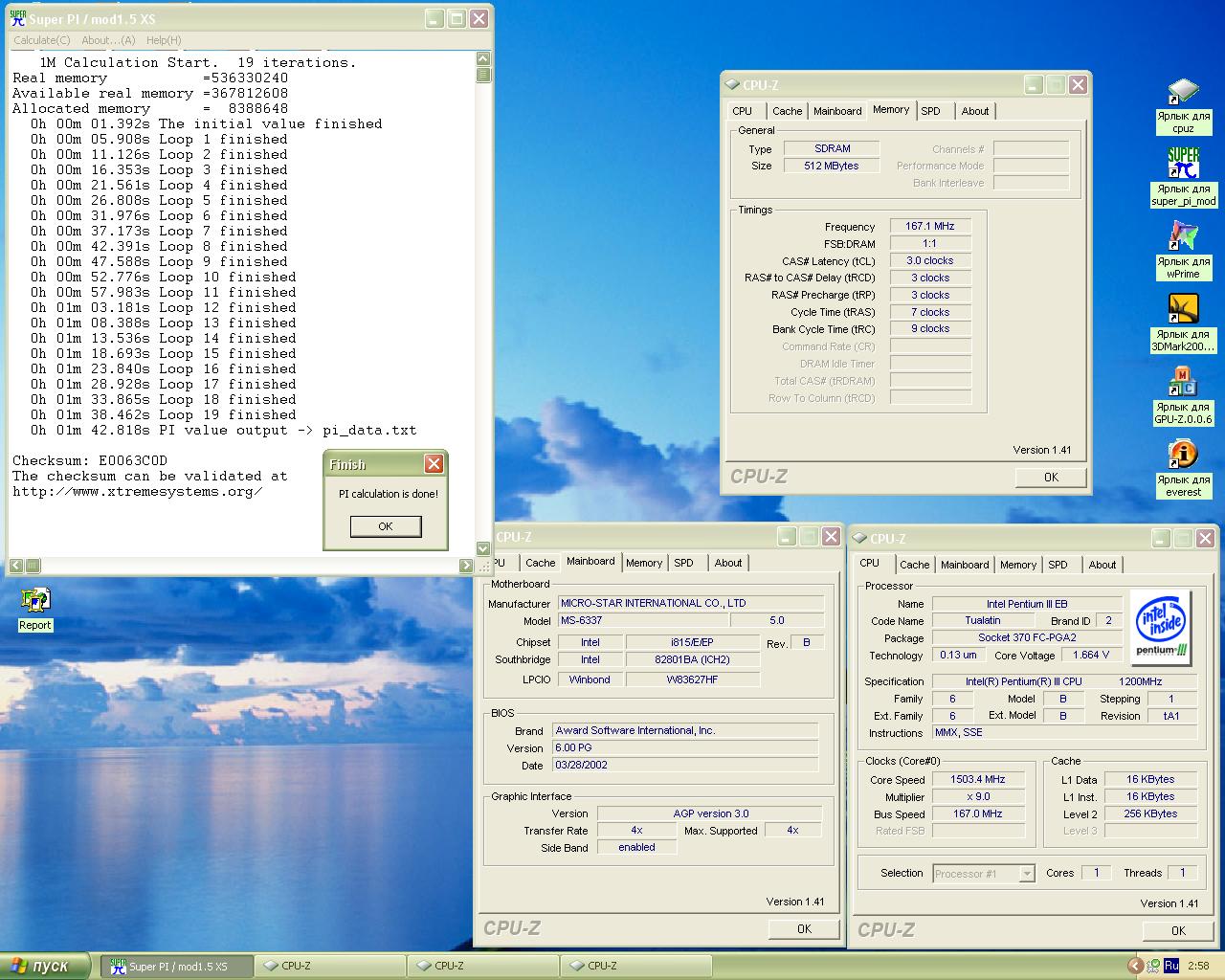Open the GPU-Z.0.0.6 desktop shortcut
This screenshot has width=1225, height=980.
[x=1183, y=396]
